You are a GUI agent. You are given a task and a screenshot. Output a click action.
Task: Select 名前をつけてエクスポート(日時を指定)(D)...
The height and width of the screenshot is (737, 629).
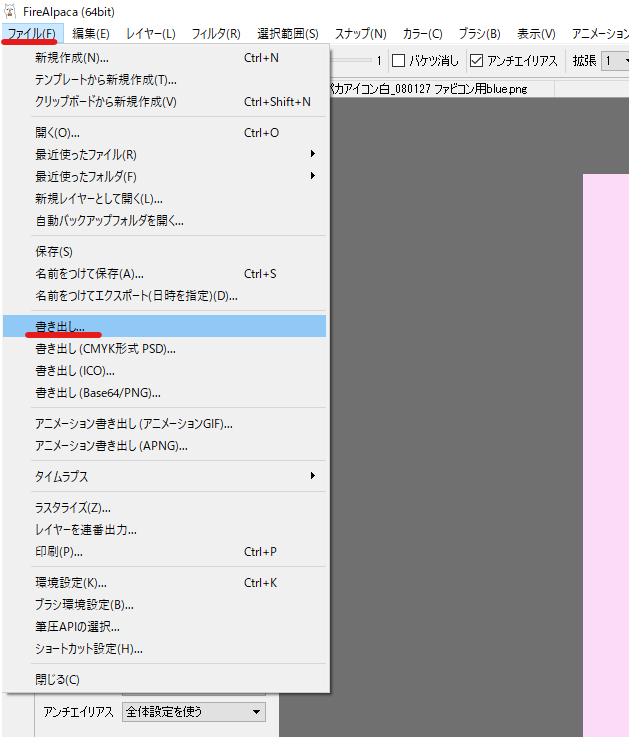click(164, 296)
